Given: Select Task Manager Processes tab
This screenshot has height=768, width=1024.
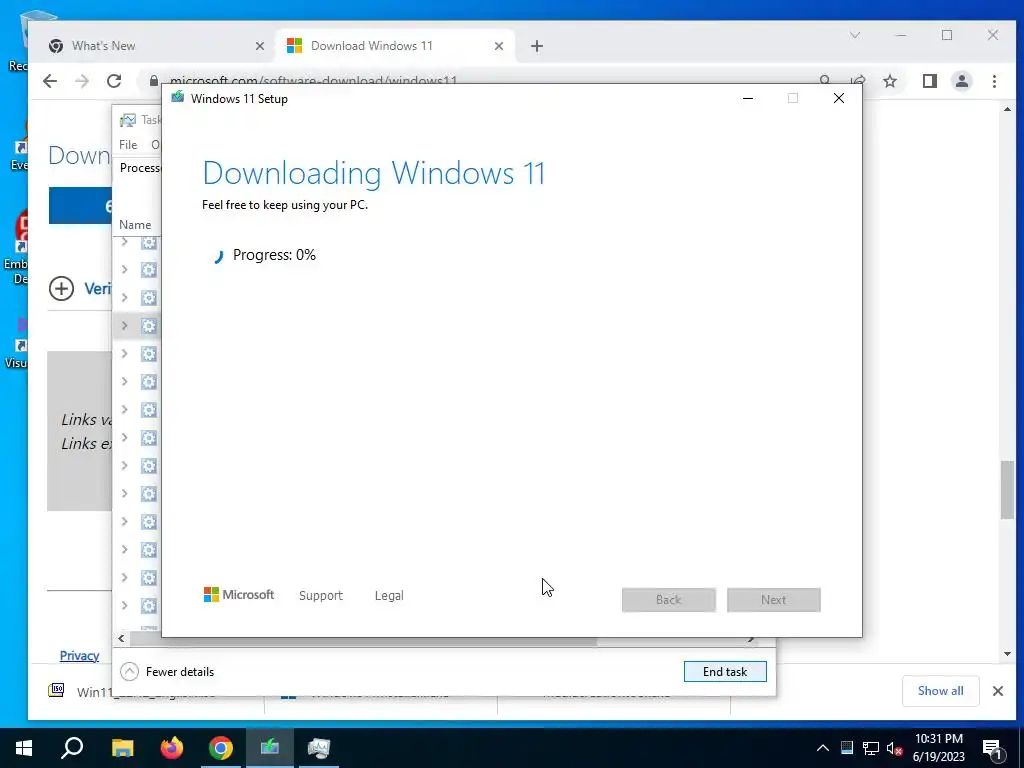Looking at the screenshot, I should pos(139,168).
